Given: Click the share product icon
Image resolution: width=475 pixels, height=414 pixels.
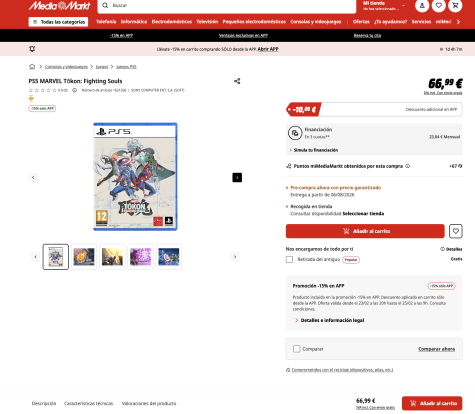Looking at the screenshot, I should 237,81.
